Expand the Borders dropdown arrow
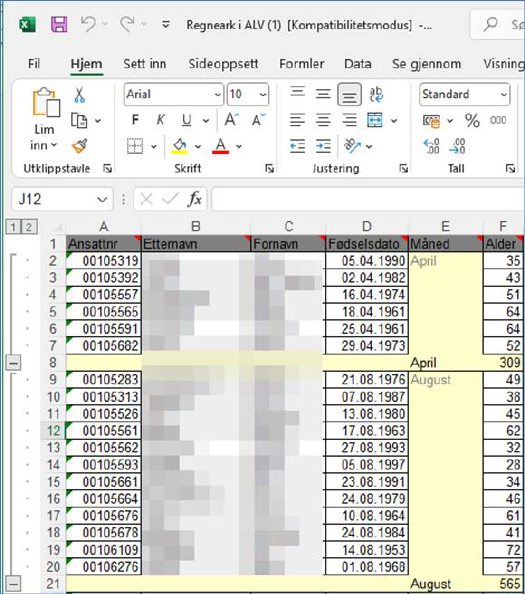 click(x=154, y=146)
